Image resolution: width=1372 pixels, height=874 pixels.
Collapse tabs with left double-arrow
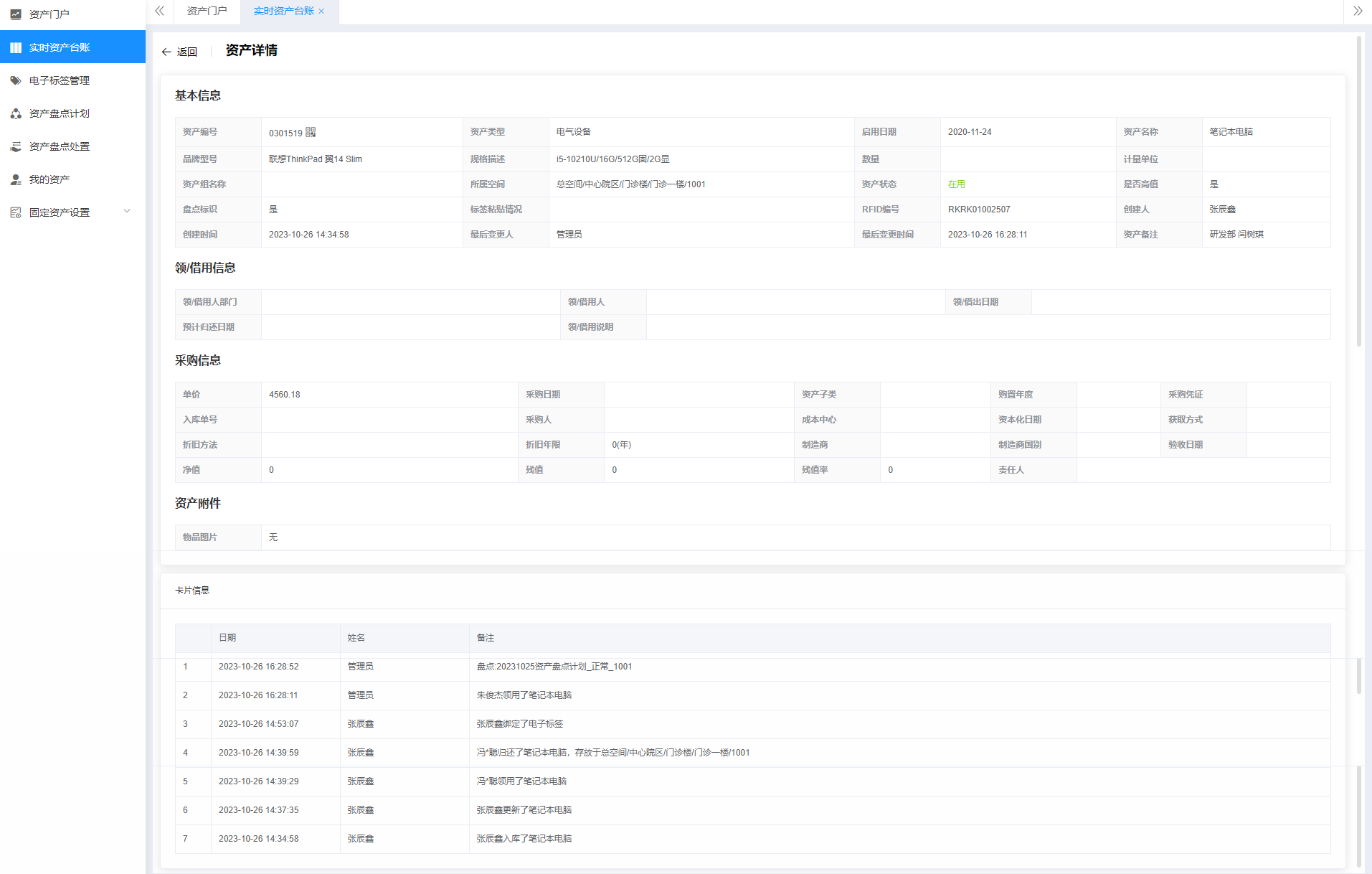[159, 11]
